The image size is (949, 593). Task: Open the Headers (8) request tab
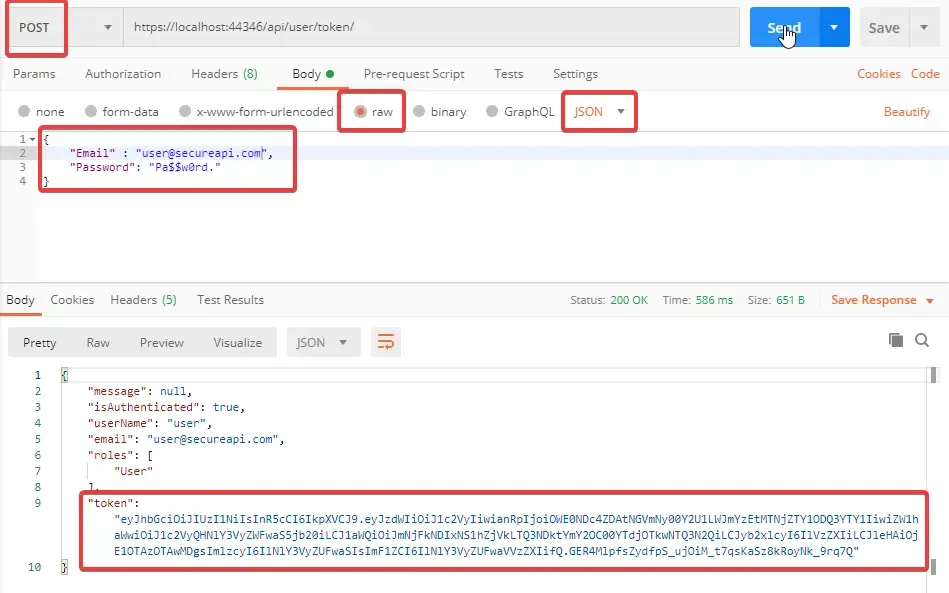(224, 73)
